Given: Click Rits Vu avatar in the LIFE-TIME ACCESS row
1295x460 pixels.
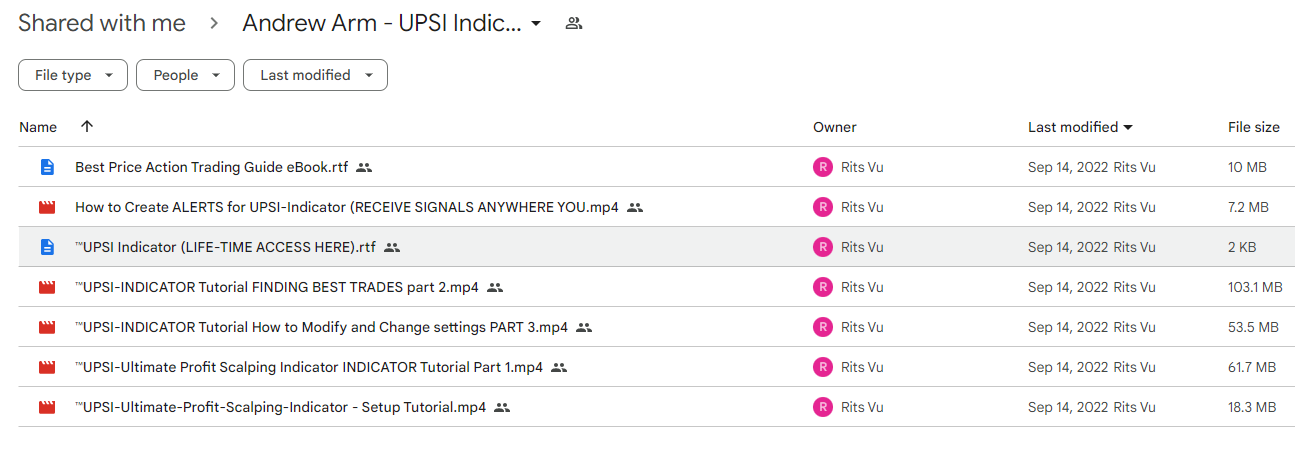Looking at the screenshot, I should tap(823, 247).
